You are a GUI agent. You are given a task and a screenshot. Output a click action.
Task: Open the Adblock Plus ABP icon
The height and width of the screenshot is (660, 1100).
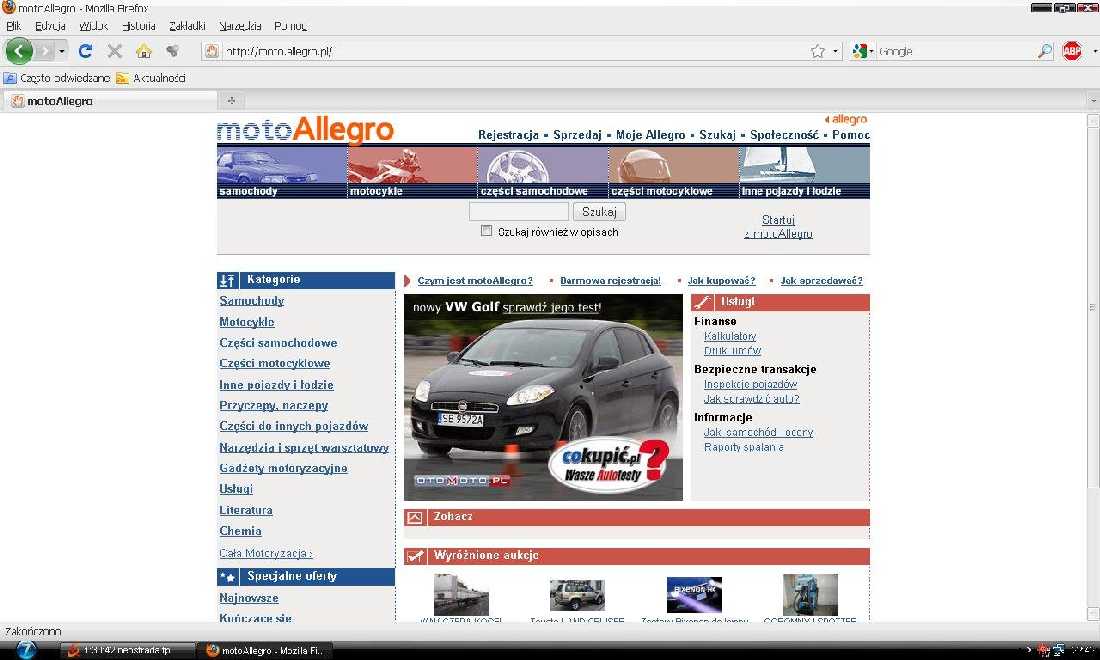pos(1071,51)
